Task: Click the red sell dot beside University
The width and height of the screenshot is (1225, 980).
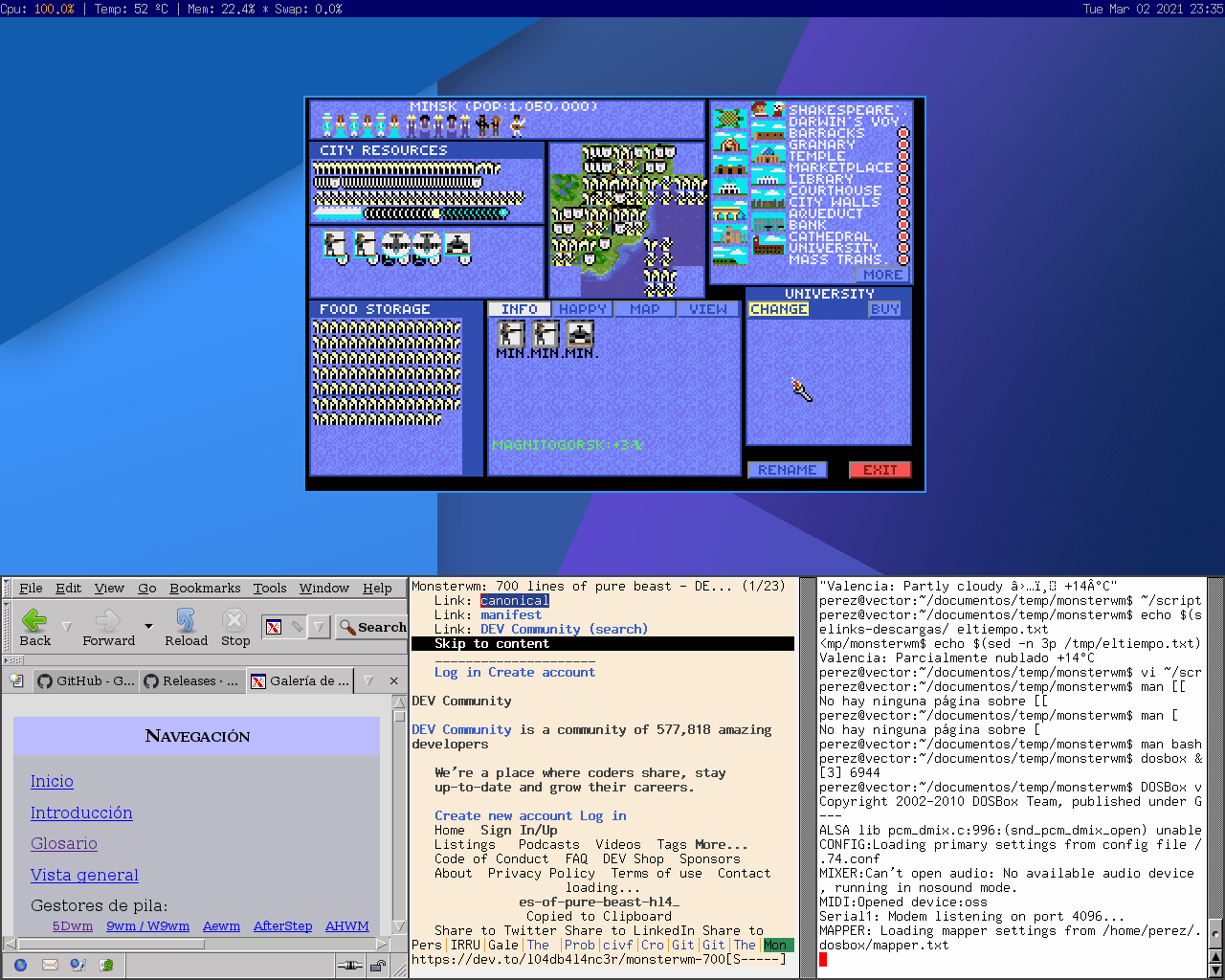Action: (902, 249)
